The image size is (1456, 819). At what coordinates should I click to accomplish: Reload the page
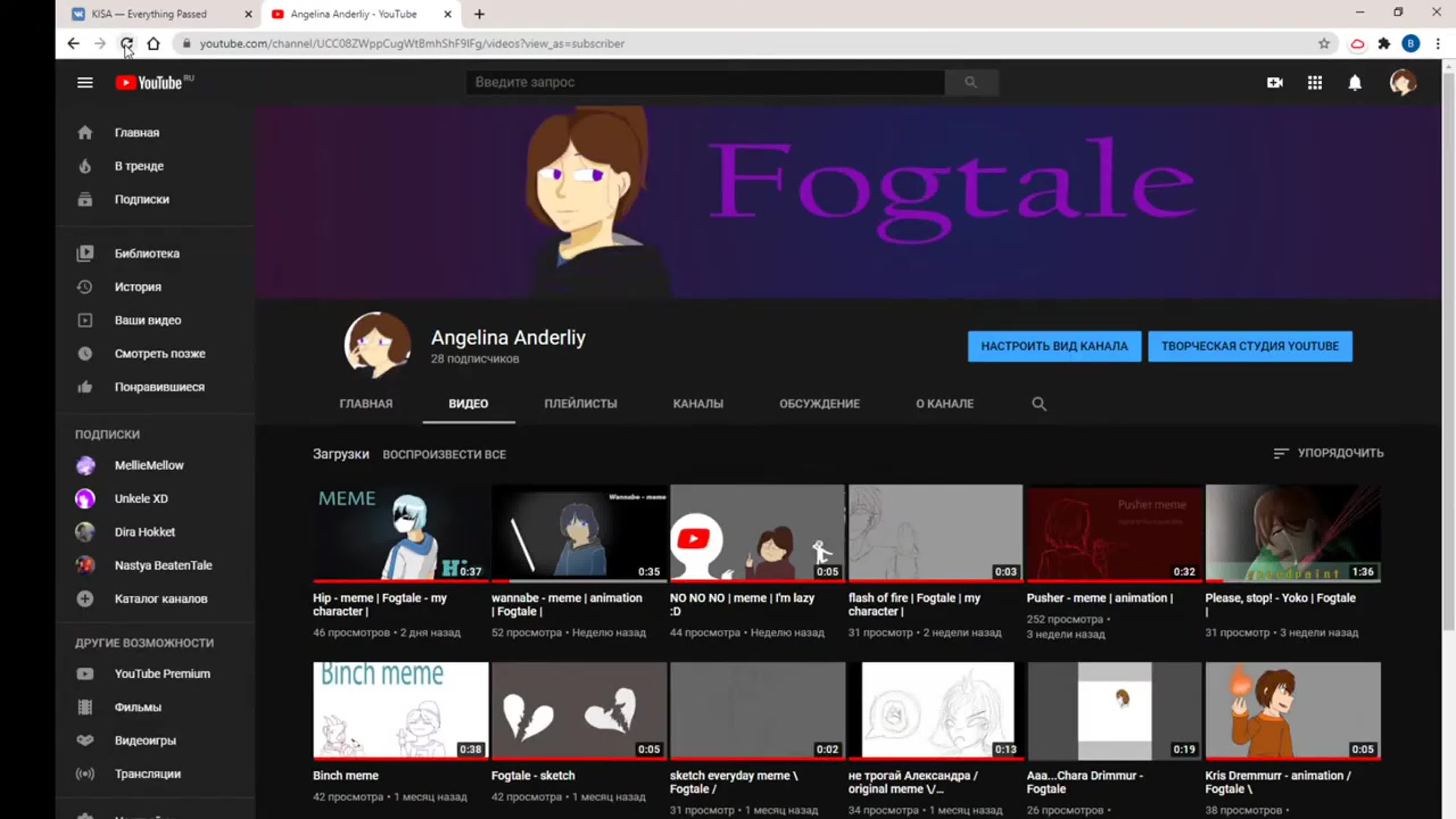127,43
